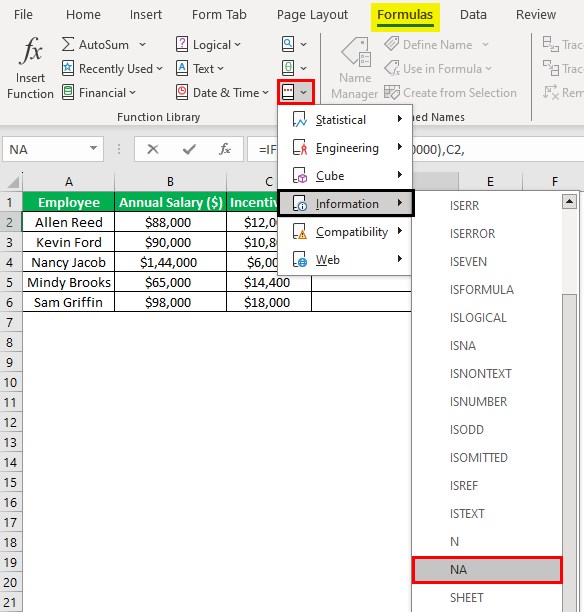Open the Compatibility submenu

click(x=345, y=232)
